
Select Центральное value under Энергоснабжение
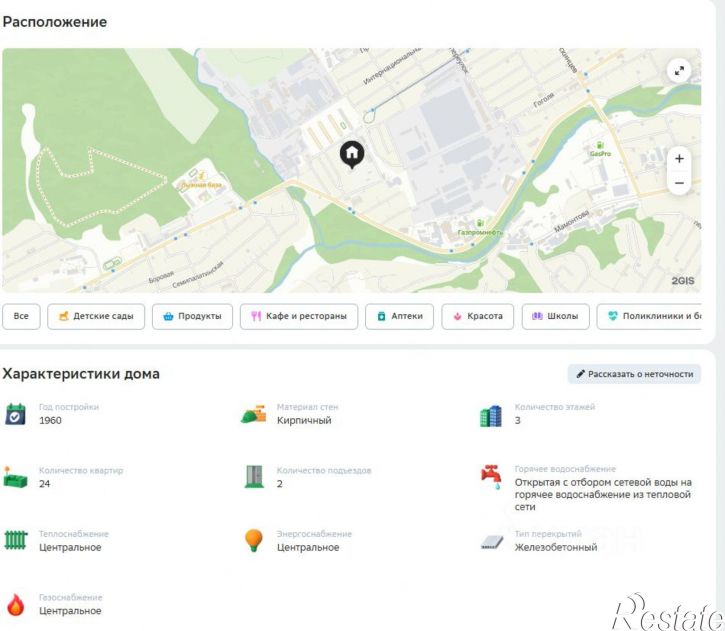coord(308,547)
